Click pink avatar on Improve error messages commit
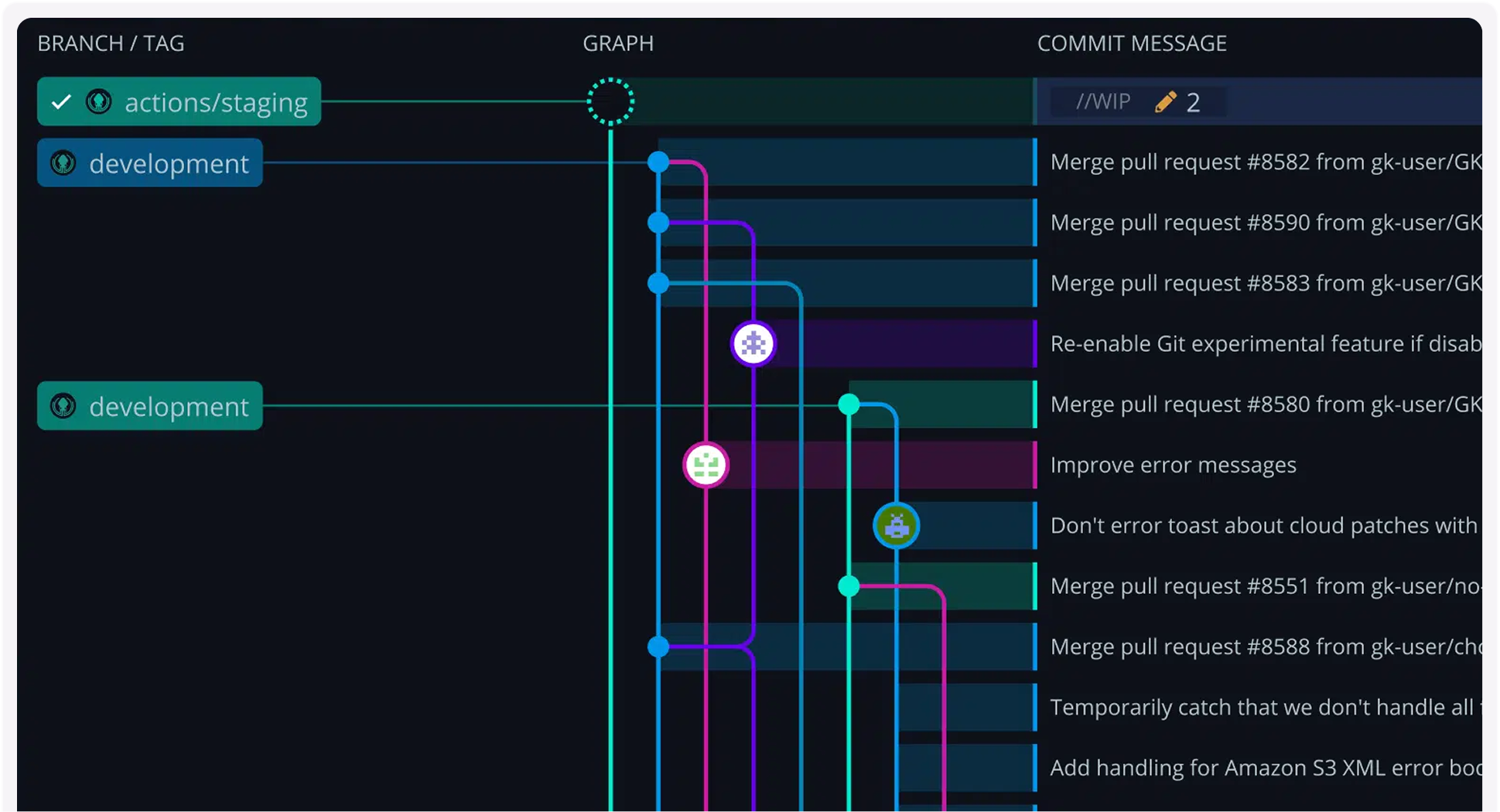 pos(706,465)
